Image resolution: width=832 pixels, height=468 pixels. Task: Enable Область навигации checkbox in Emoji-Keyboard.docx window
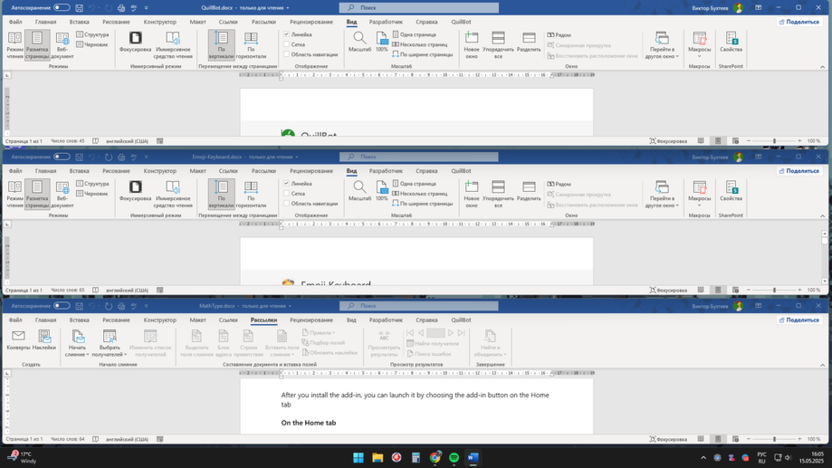pos(287,203)
